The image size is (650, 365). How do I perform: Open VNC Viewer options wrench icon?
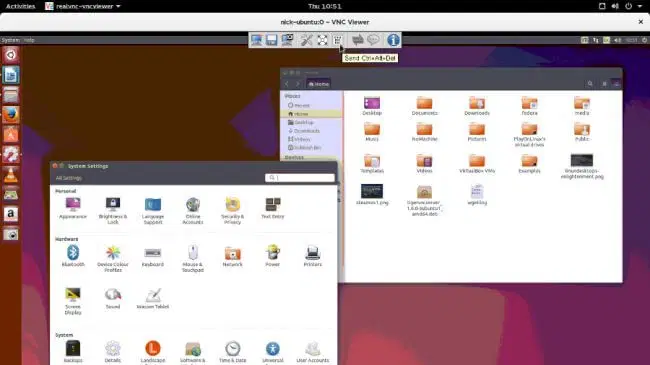(306, 40)
